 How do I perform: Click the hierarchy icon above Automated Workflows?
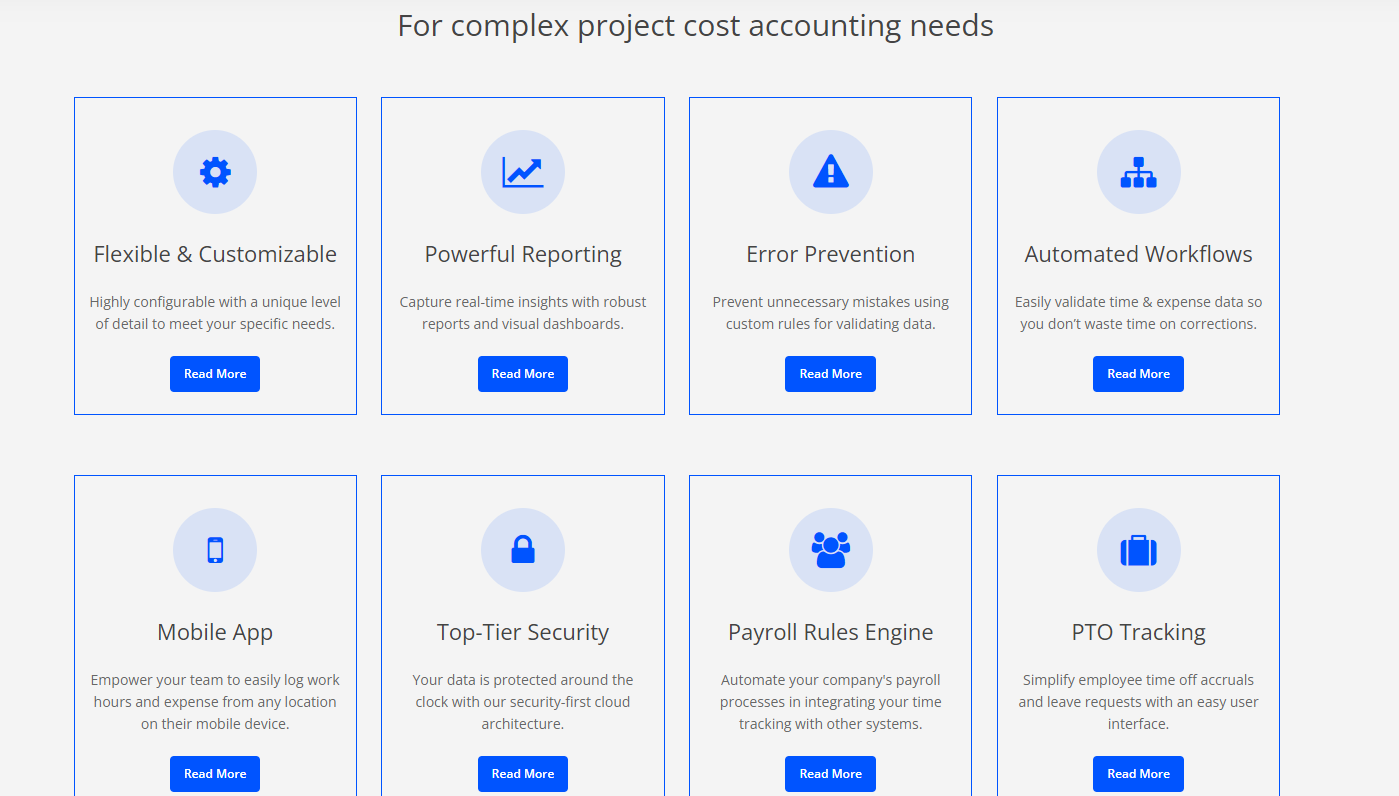[1138, 171]
